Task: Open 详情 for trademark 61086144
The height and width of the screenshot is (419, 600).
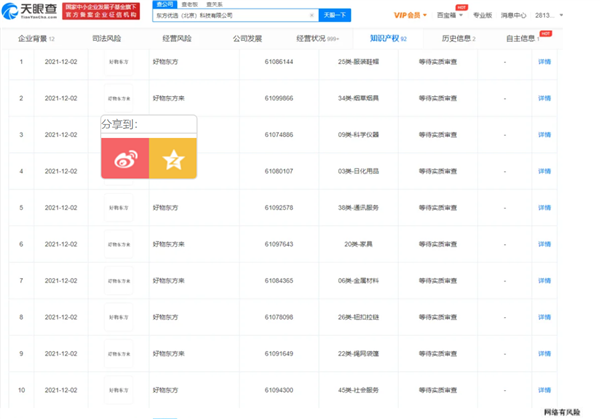Action: (x=544, y=62)
